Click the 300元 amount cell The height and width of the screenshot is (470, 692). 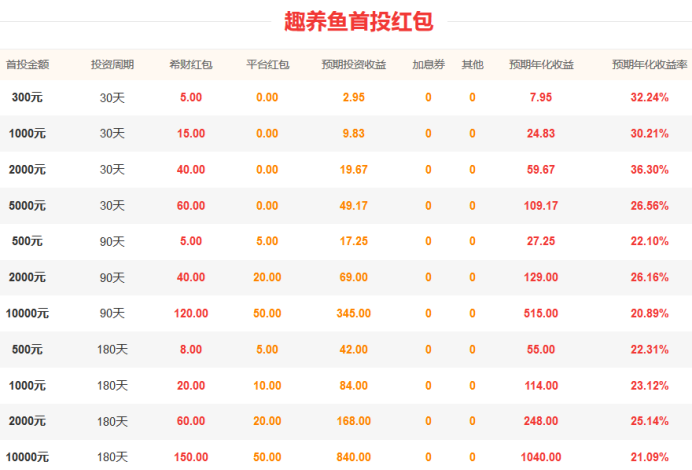pyautogui.click(x=27, y=97)
